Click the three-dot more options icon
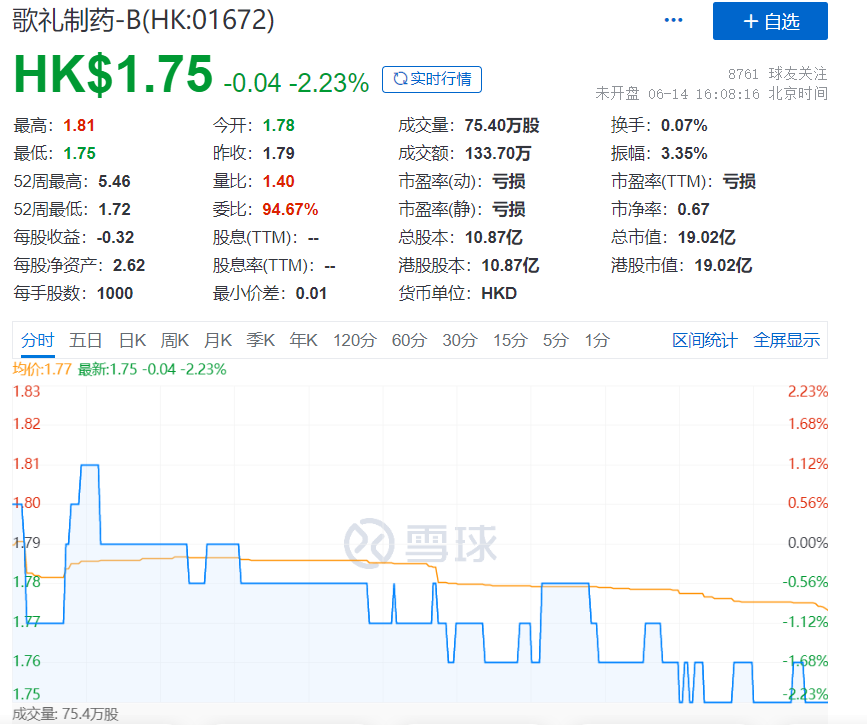Screen dimensions: 867x725 point(674,21)
